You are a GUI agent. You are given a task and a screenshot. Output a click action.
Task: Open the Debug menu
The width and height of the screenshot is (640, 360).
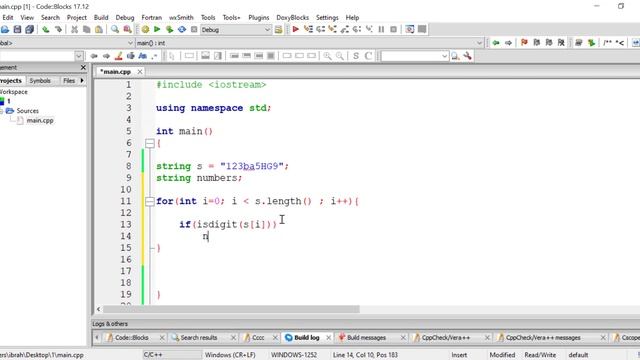pyautogui.click(x=124, y=18)
